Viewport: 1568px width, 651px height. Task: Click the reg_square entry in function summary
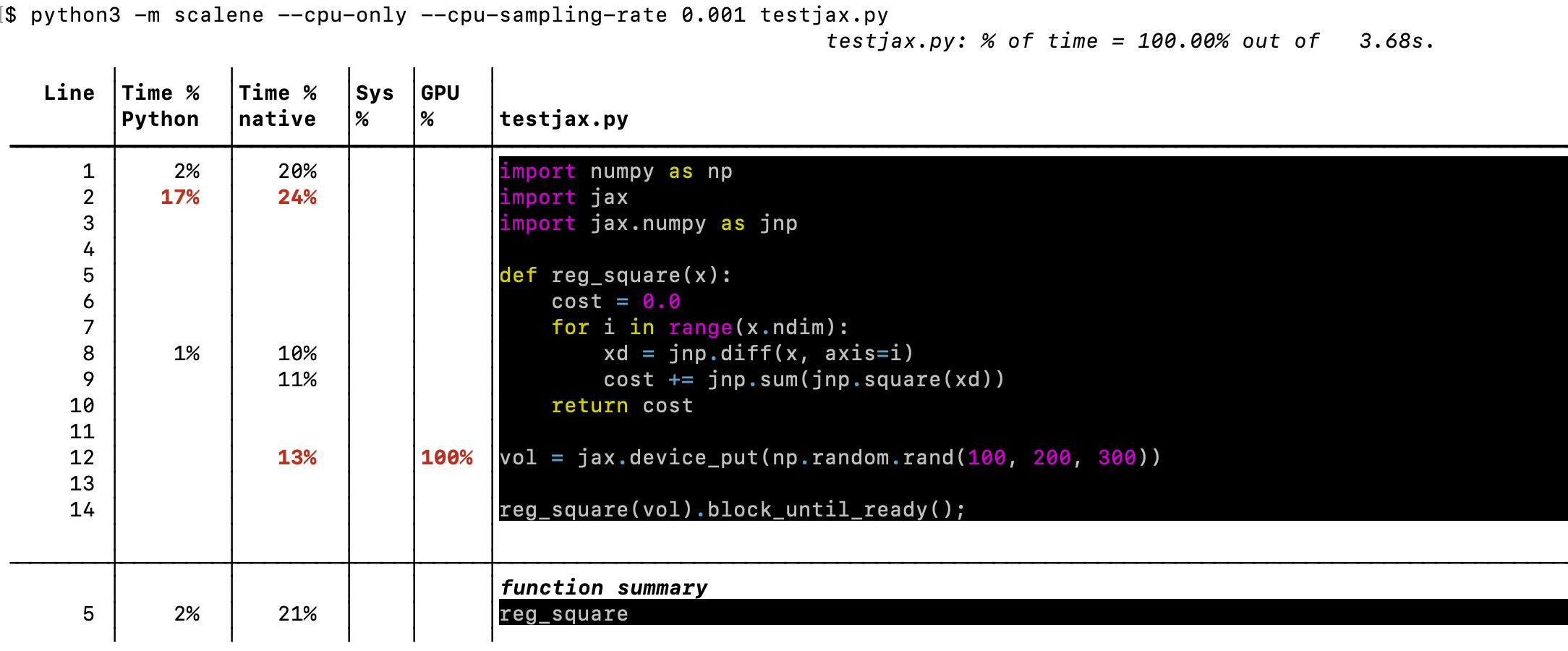click(563, 614)
